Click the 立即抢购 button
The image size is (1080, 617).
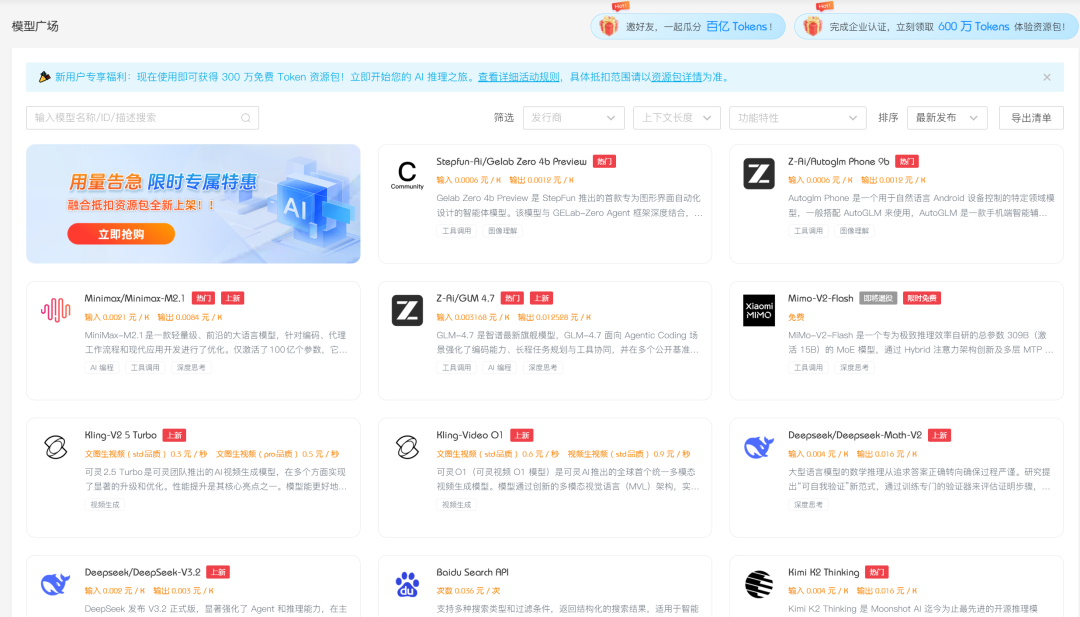(x=121, y=234)
